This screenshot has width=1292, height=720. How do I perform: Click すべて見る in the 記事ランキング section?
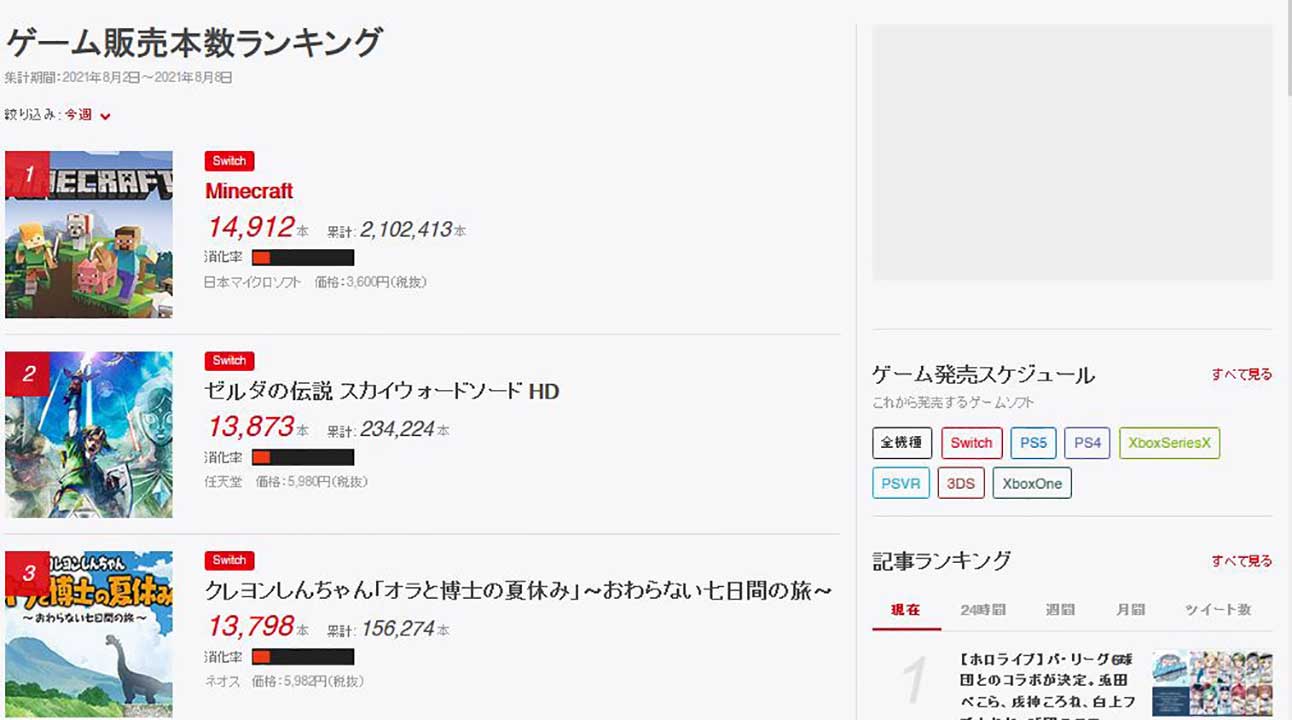[1240, 561]
